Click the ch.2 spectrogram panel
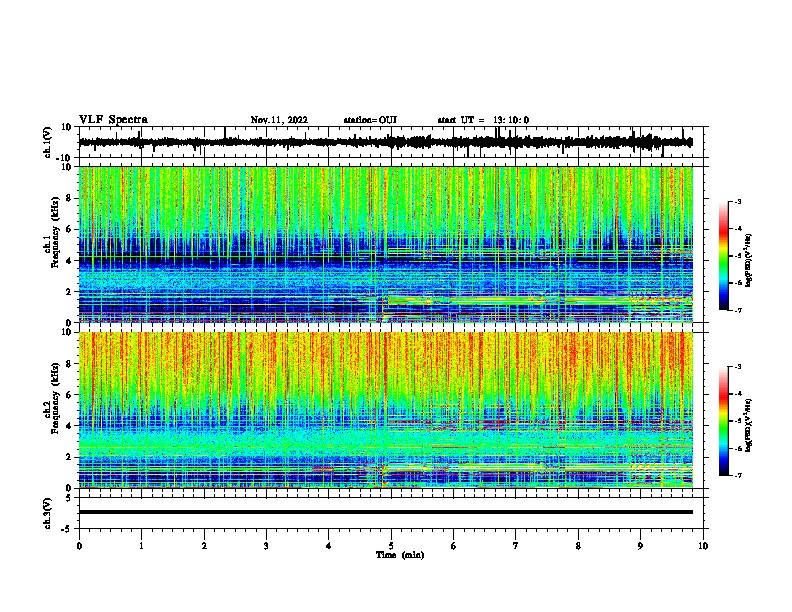This screenshot has width=792, height=612. click(x=386, y=410)
